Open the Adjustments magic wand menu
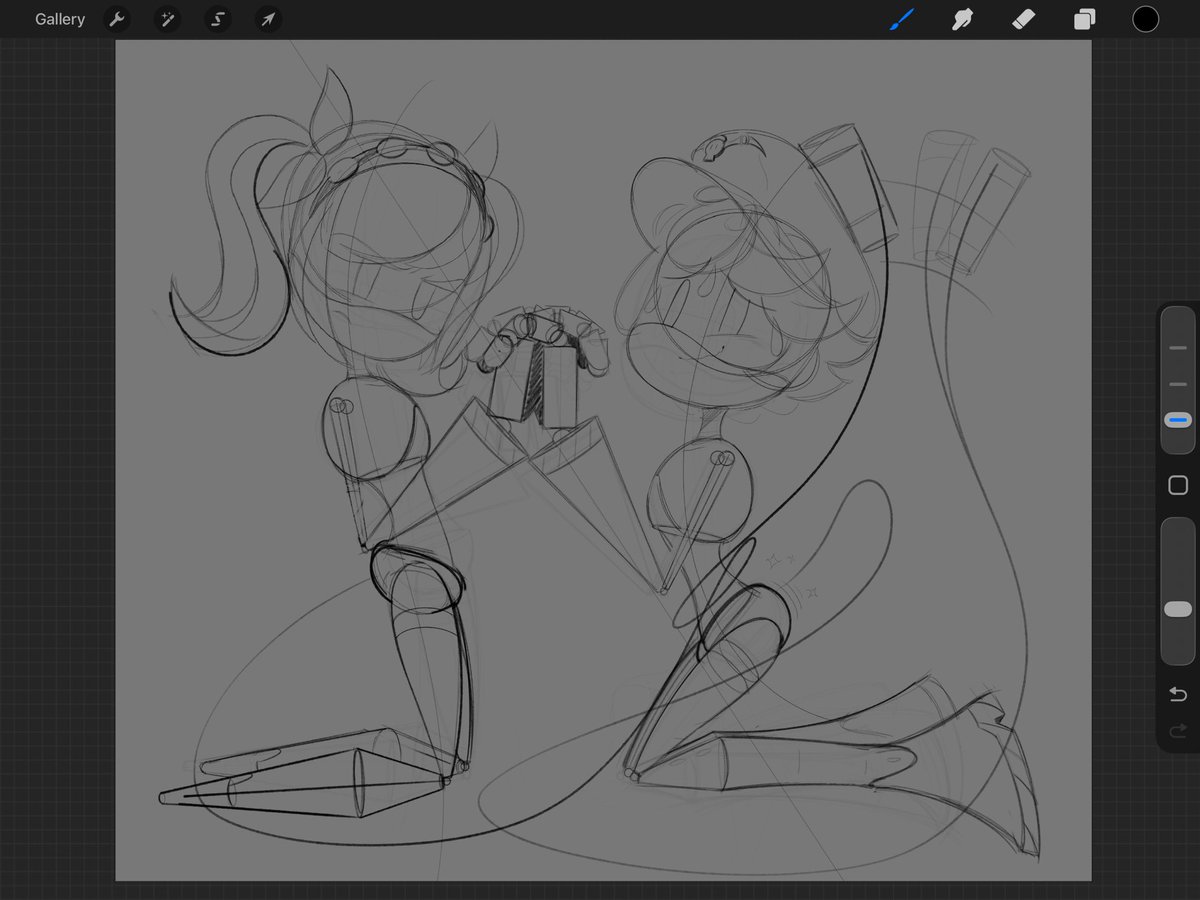The image size is (1200, 900). tap(167, 19)
